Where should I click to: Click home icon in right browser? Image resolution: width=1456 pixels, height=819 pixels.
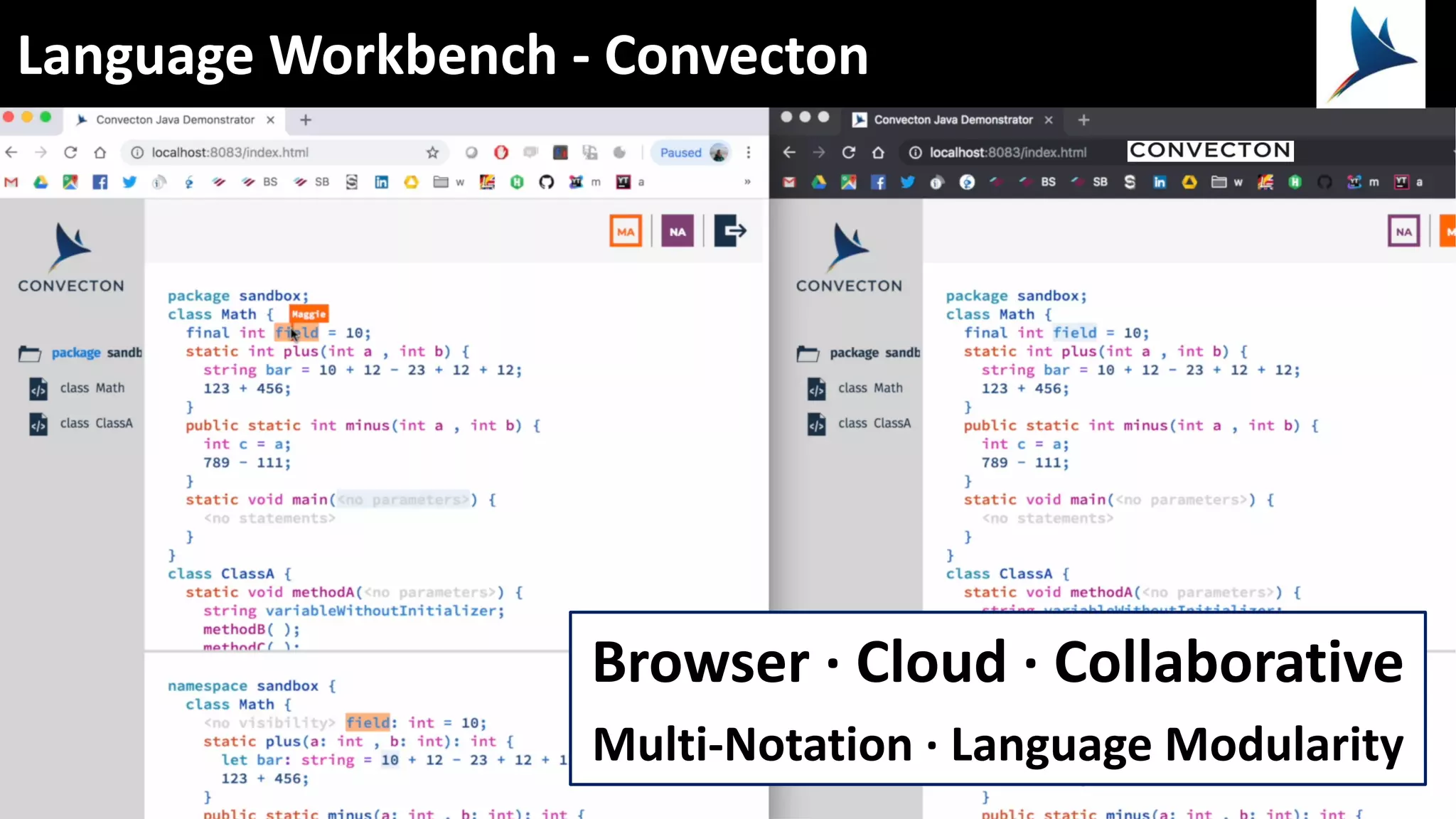878,152
